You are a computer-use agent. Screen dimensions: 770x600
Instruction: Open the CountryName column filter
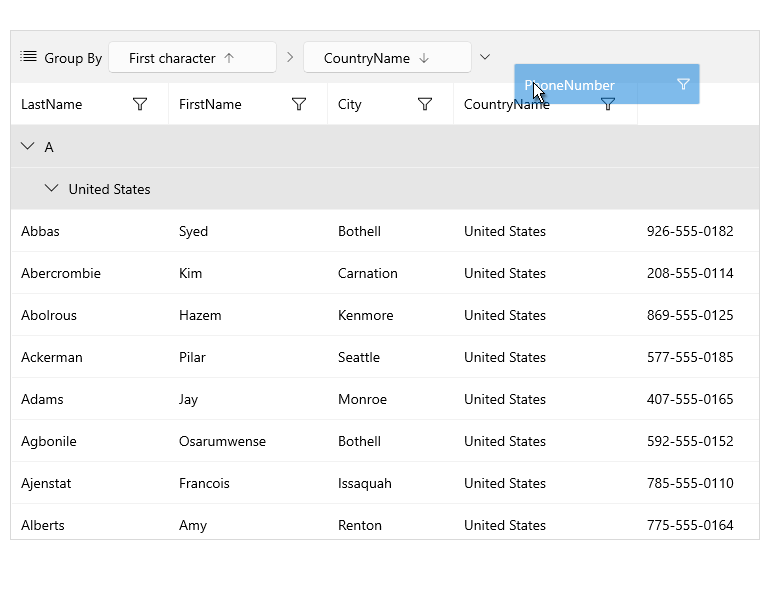click(x=608, y=104)
